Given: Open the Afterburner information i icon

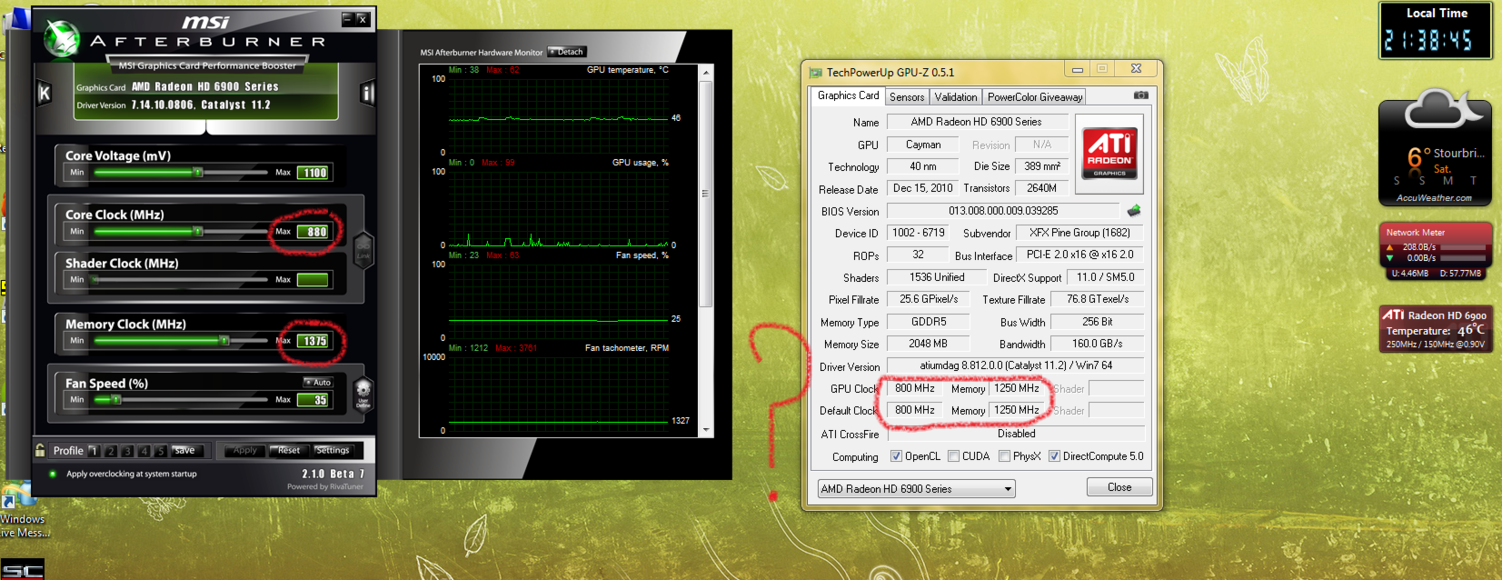Looking at the screenshot, I should (x=367, y=93).
